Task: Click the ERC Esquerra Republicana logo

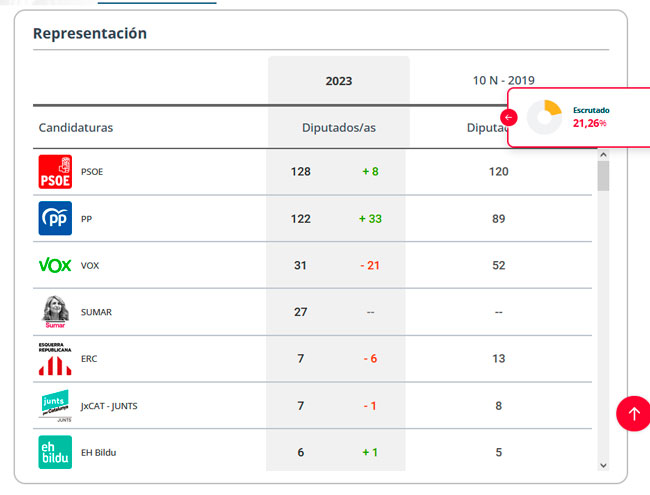Action: click(x=55, y=359)
